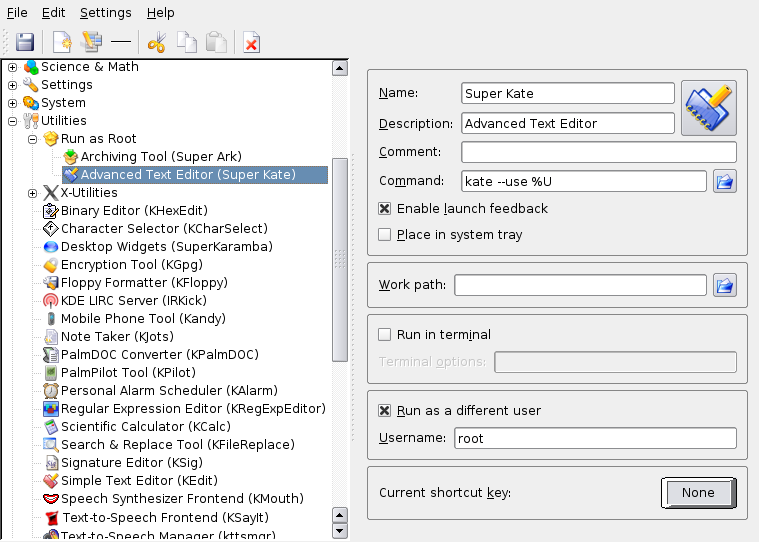Image resolution: width=759 pixels, height=542 pixels.
Task: Open the Settings menu in the menu bar
Action: pyautogui.click(x=105, y=13)
